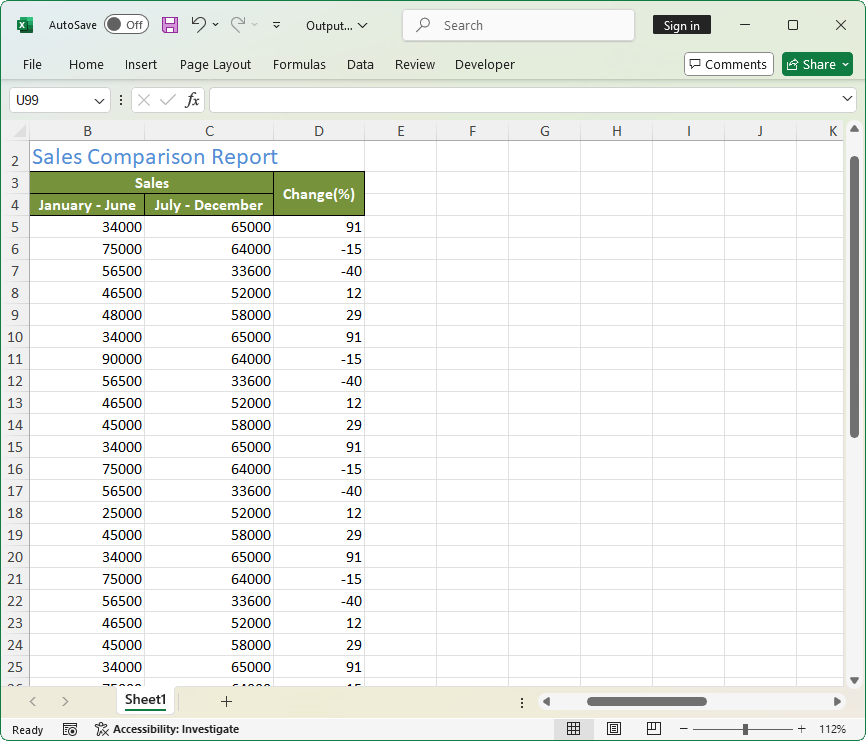Add a new sheet with plus icon
Screen dimensions: 866x741
point(226,702)
